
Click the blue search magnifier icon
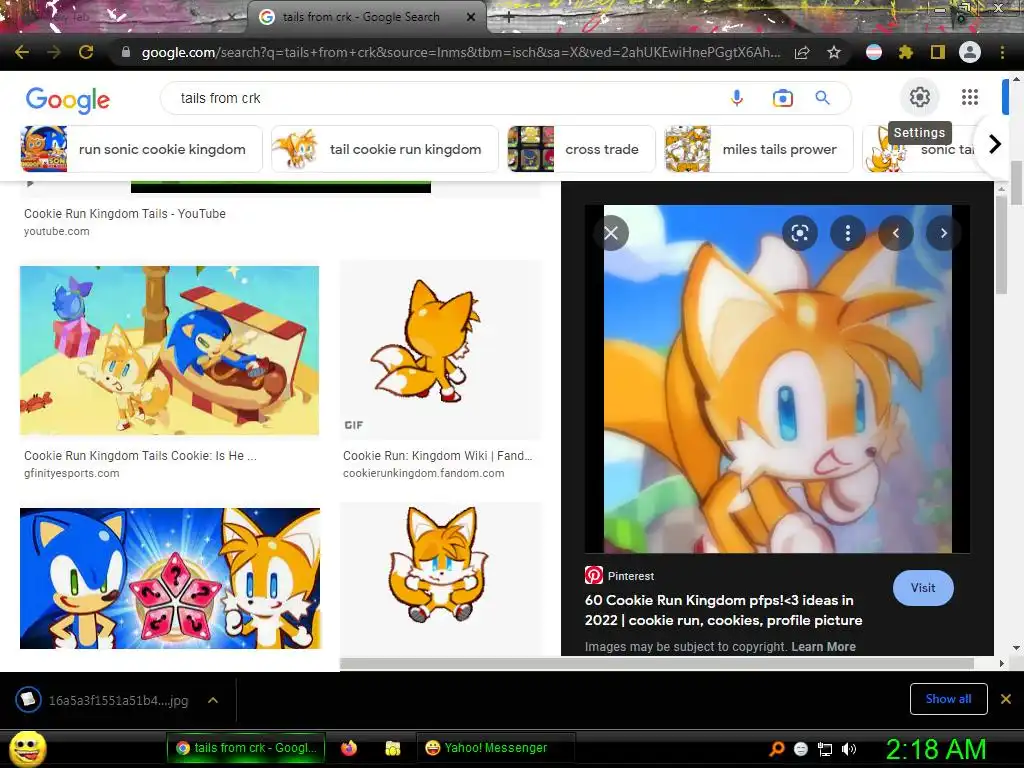click(823, 98)
